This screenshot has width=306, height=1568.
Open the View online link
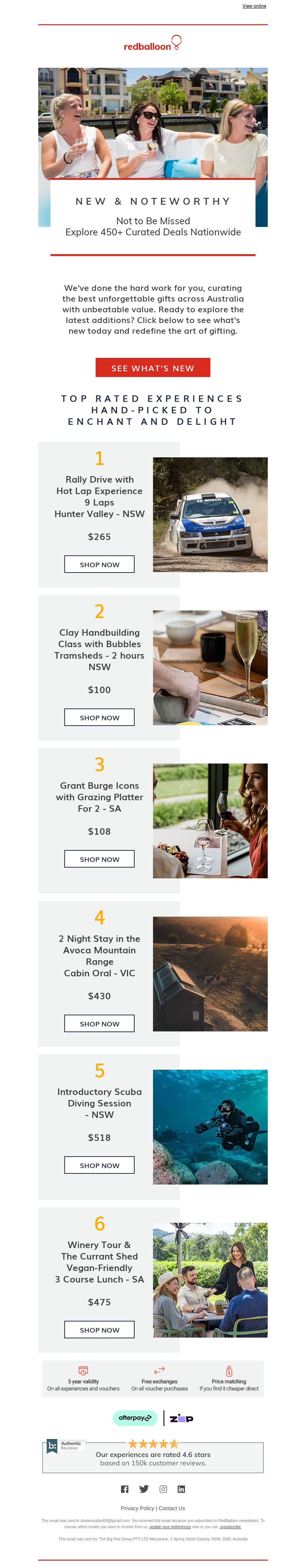coord(254,6)
